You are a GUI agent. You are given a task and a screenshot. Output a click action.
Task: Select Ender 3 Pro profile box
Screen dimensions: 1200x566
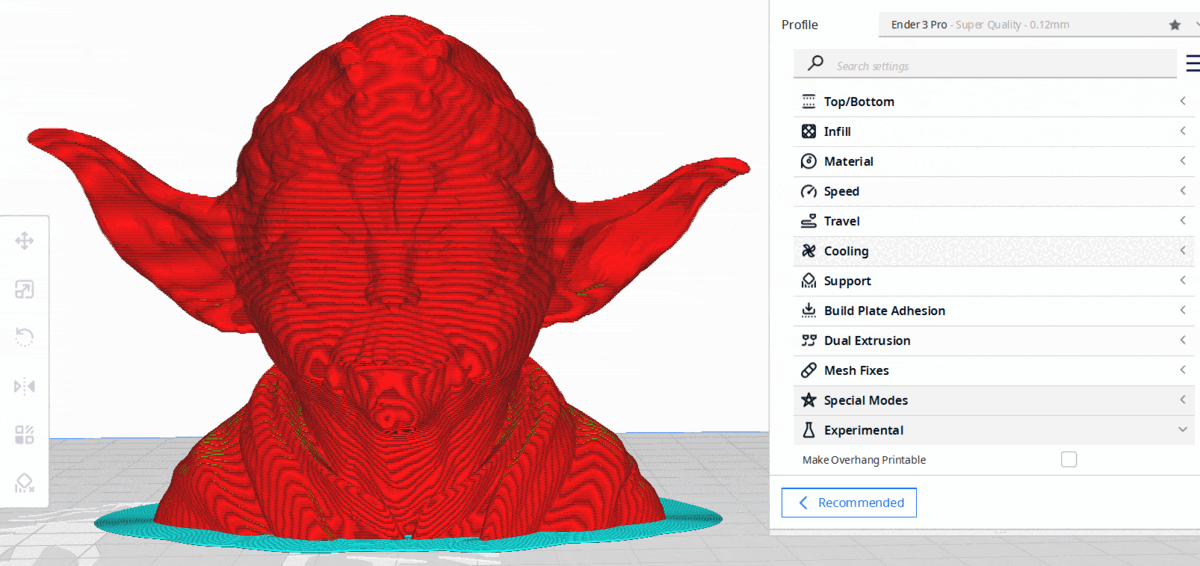coord(1038,25)
